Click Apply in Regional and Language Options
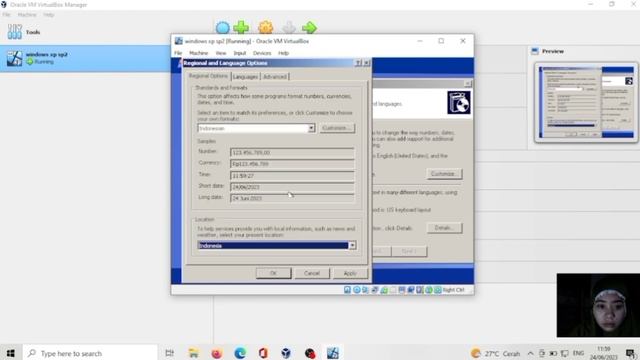 click(350, 273)
